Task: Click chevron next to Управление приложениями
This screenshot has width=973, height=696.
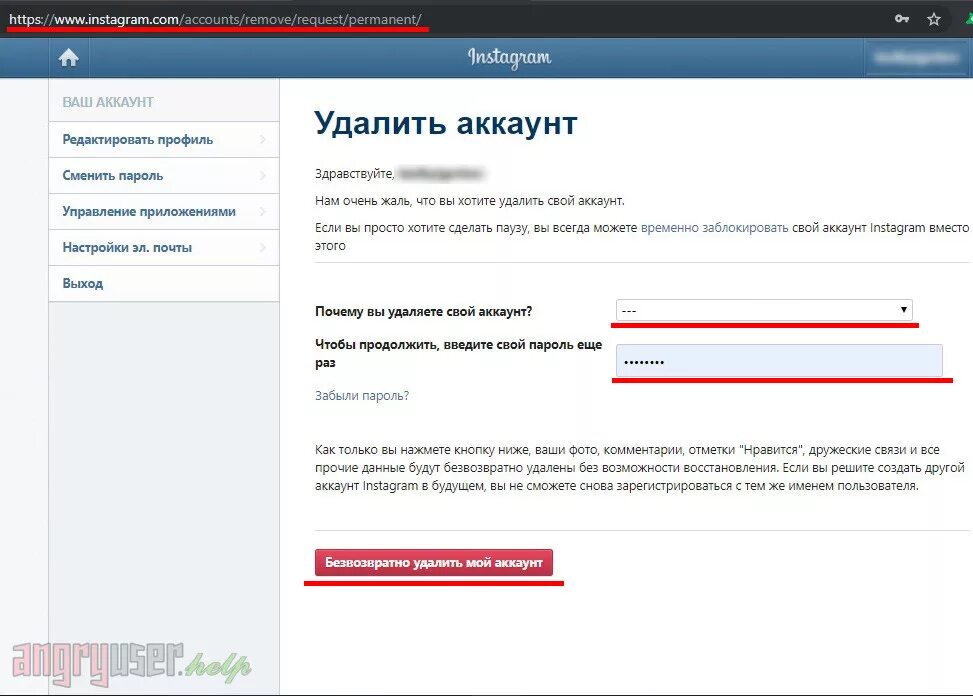Action: (x=263, y=212)
